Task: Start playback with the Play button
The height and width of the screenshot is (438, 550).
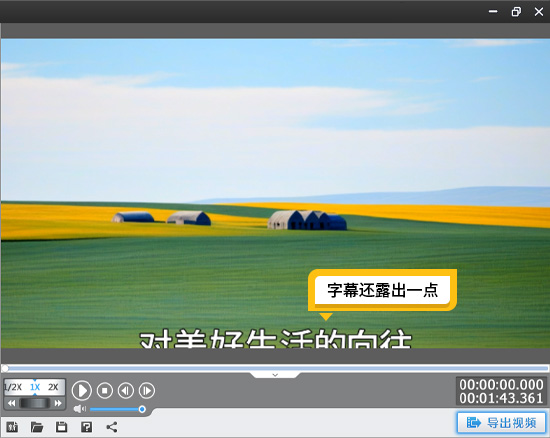Action: pyautogui.click(x=82, y=390)
